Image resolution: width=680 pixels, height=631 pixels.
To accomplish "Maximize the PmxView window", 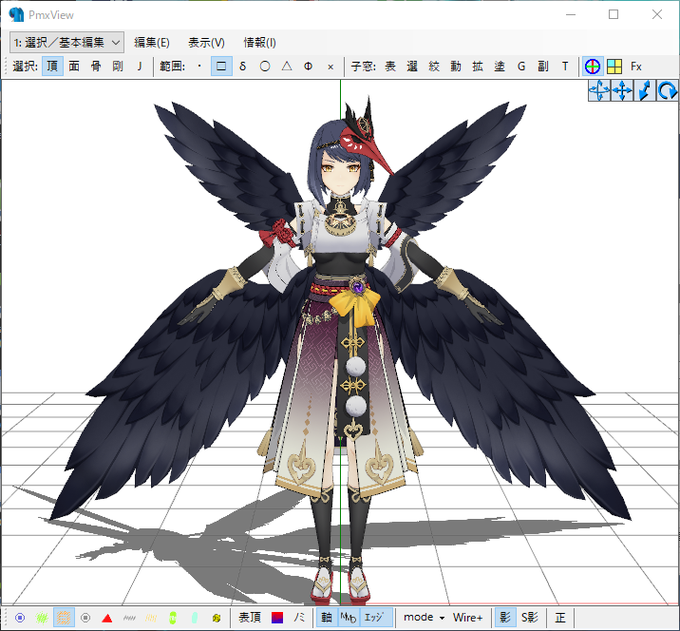I will (x=613, y=14).
